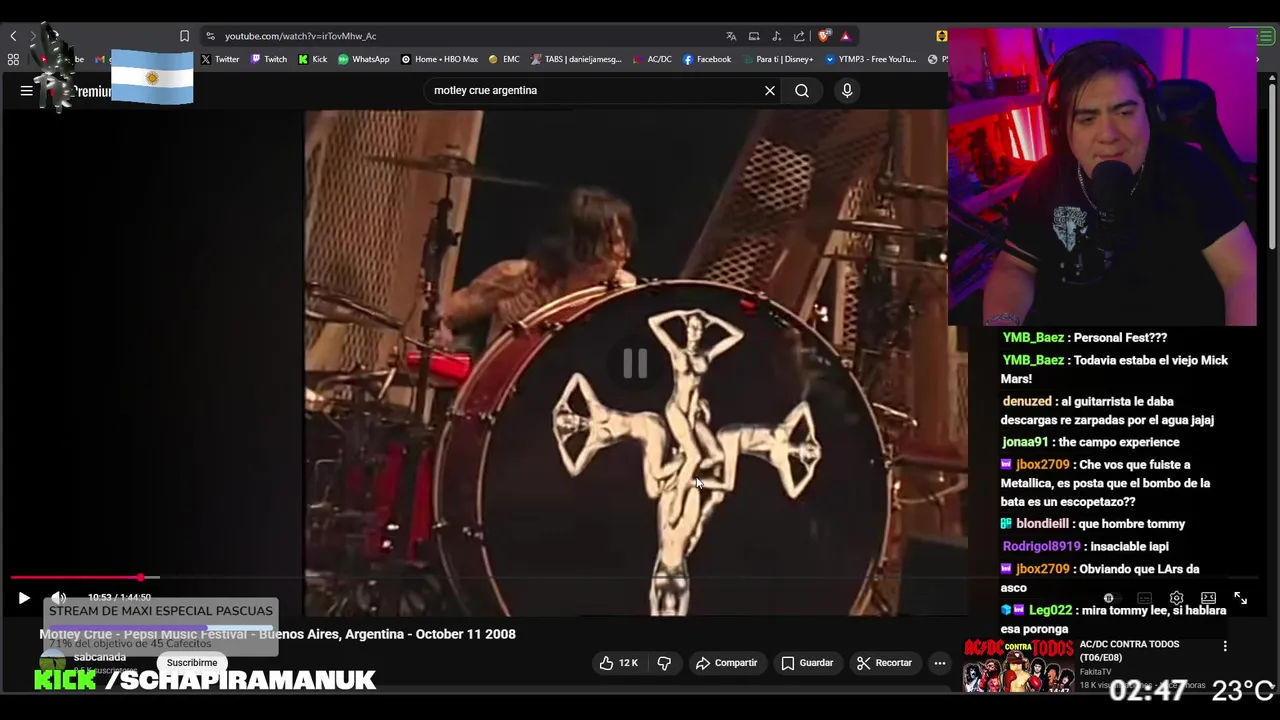The image size is (1280, 720).
Task: Bookmark this page with the bookmark icon
Action: (x=184, y=36)
